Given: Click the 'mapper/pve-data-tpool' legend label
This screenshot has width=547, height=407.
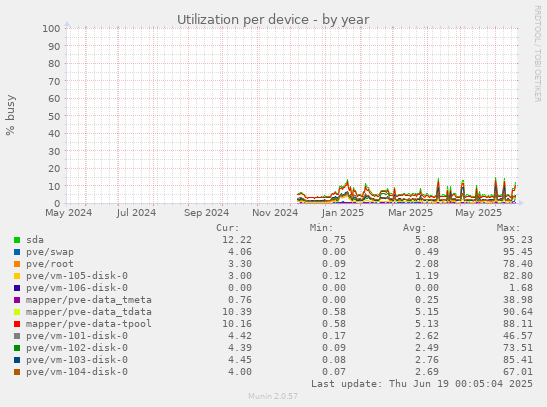Looking at the screenshot, I should pyautogui.click(x=89, y=324).
